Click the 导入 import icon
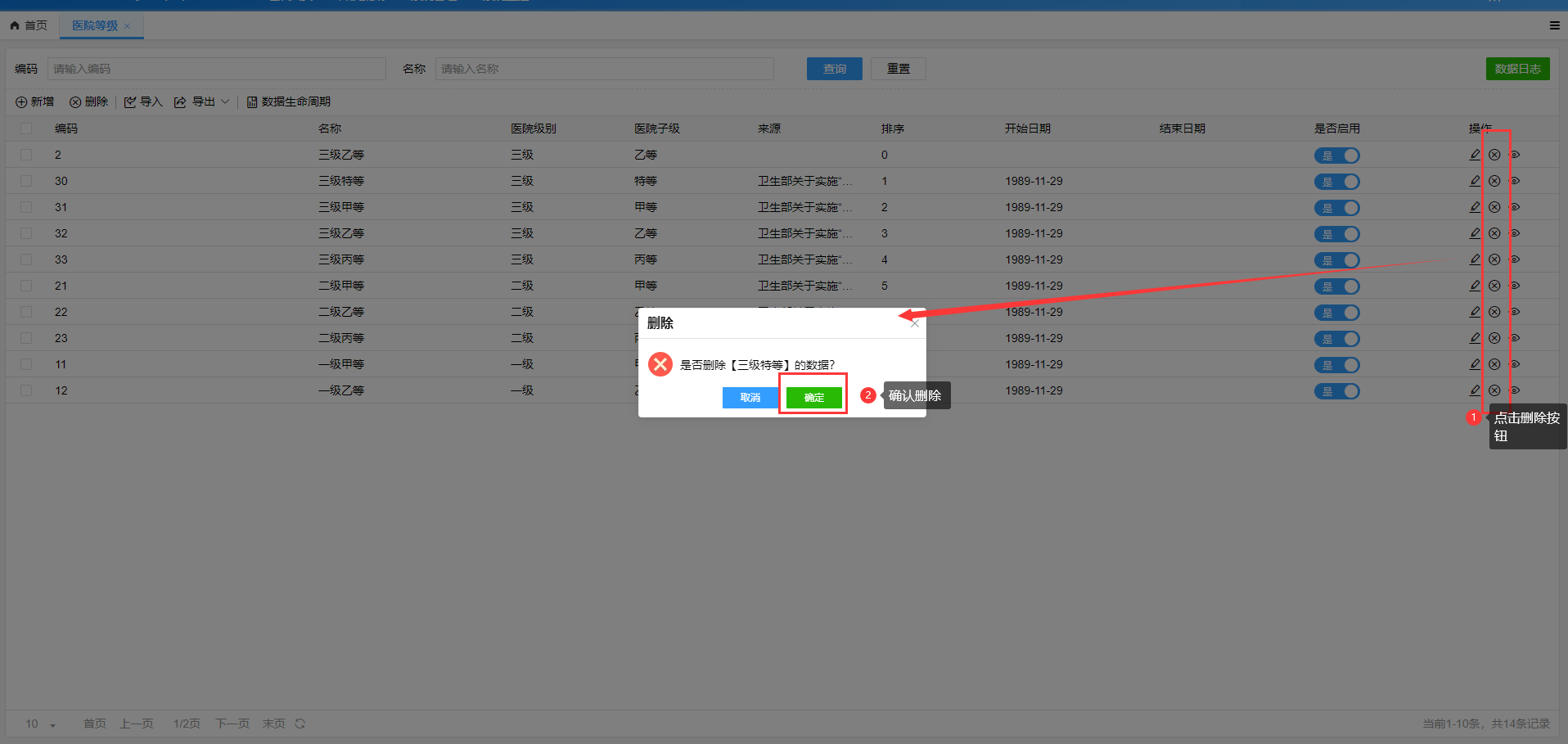 pyautogui.click(x=130, y=102)
